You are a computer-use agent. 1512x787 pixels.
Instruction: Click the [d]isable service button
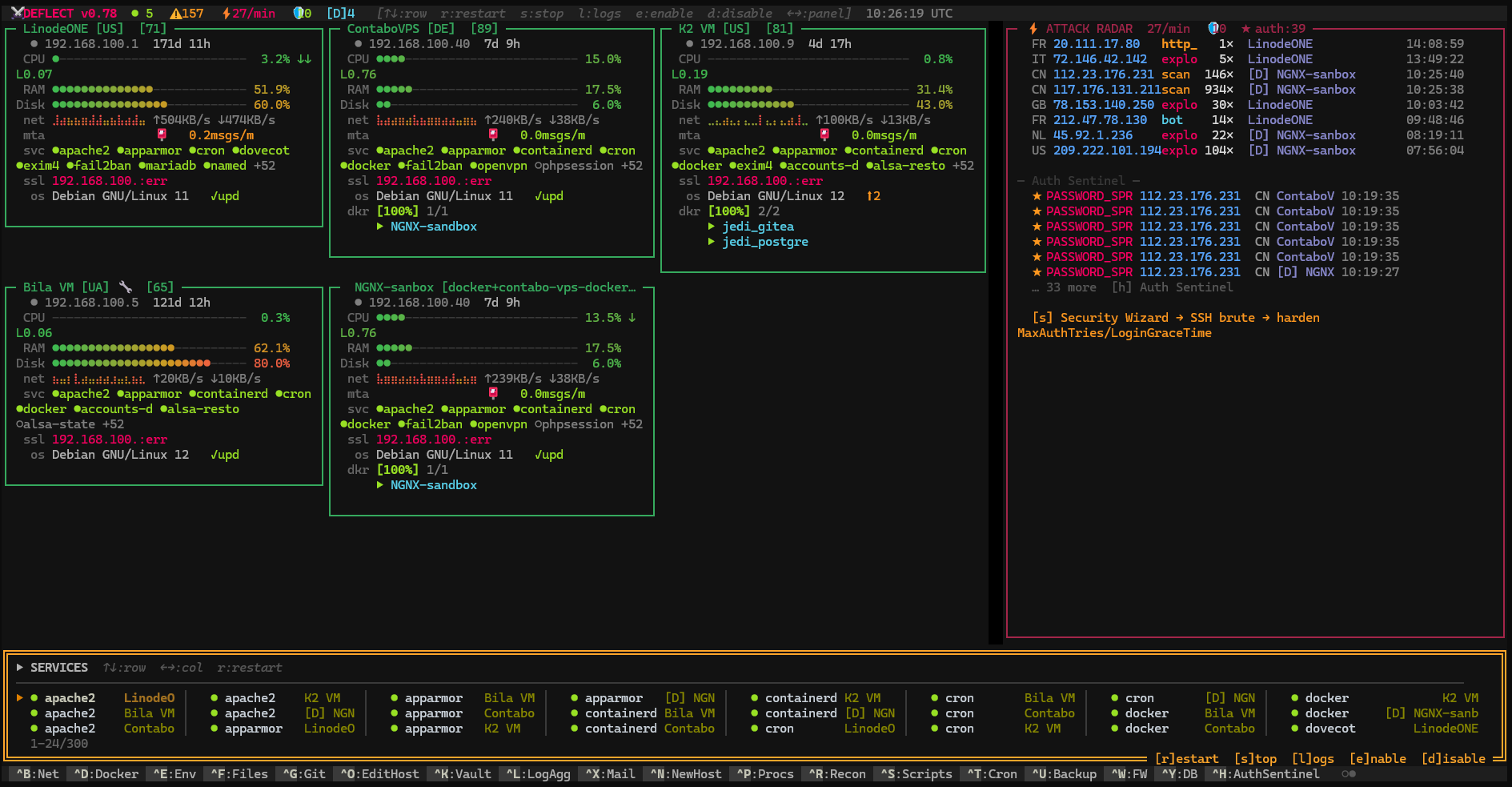1454,759
